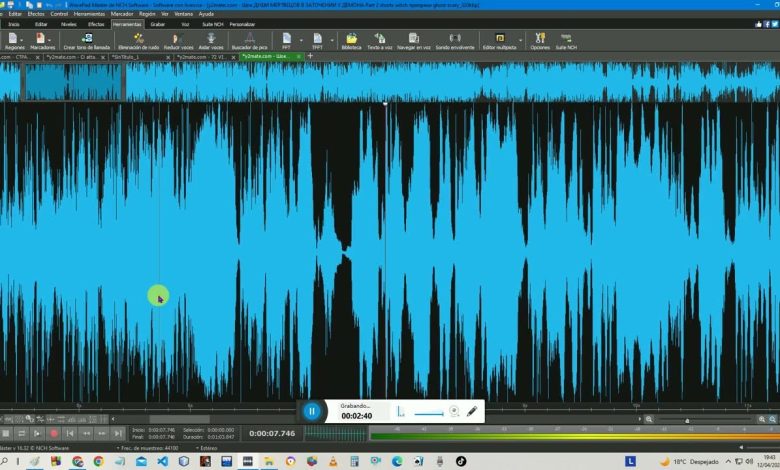Open the Opciones settings icon
780x470 pixels.
point(540,39)
